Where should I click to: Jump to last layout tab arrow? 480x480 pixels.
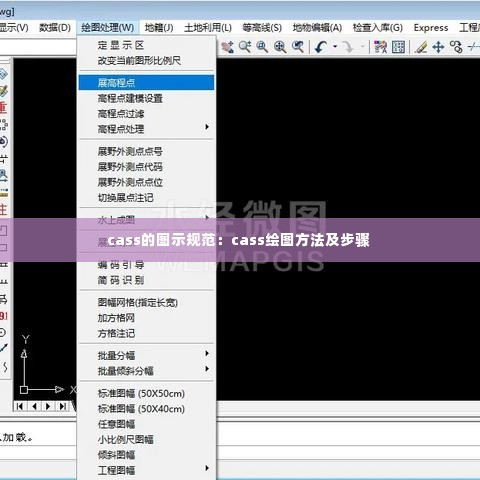[x=62, y=406]
